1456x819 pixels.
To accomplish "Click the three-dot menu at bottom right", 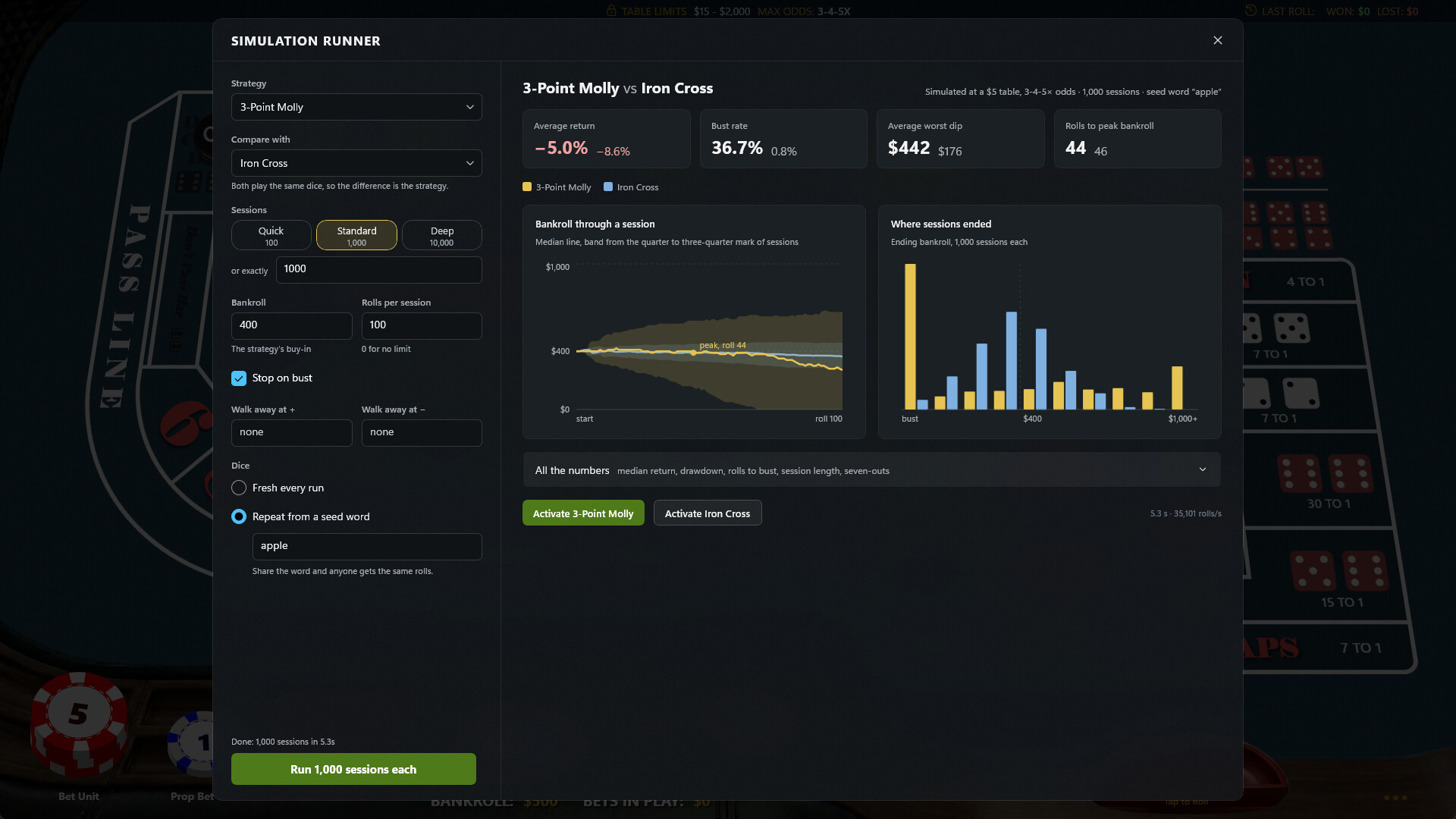I will pos(1395,797).
